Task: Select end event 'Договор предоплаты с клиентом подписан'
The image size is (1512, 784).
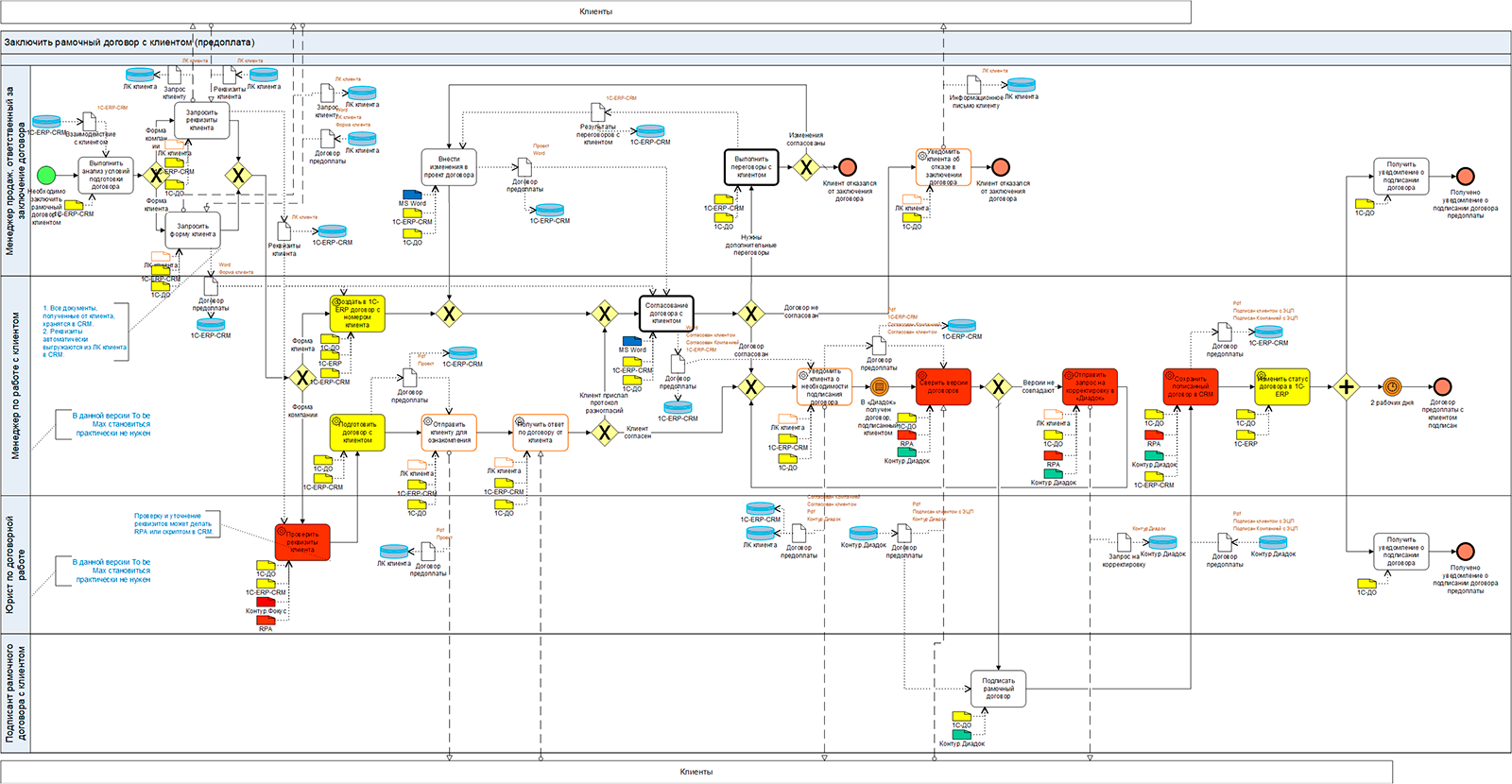Action: click(x=1442, y=386)
